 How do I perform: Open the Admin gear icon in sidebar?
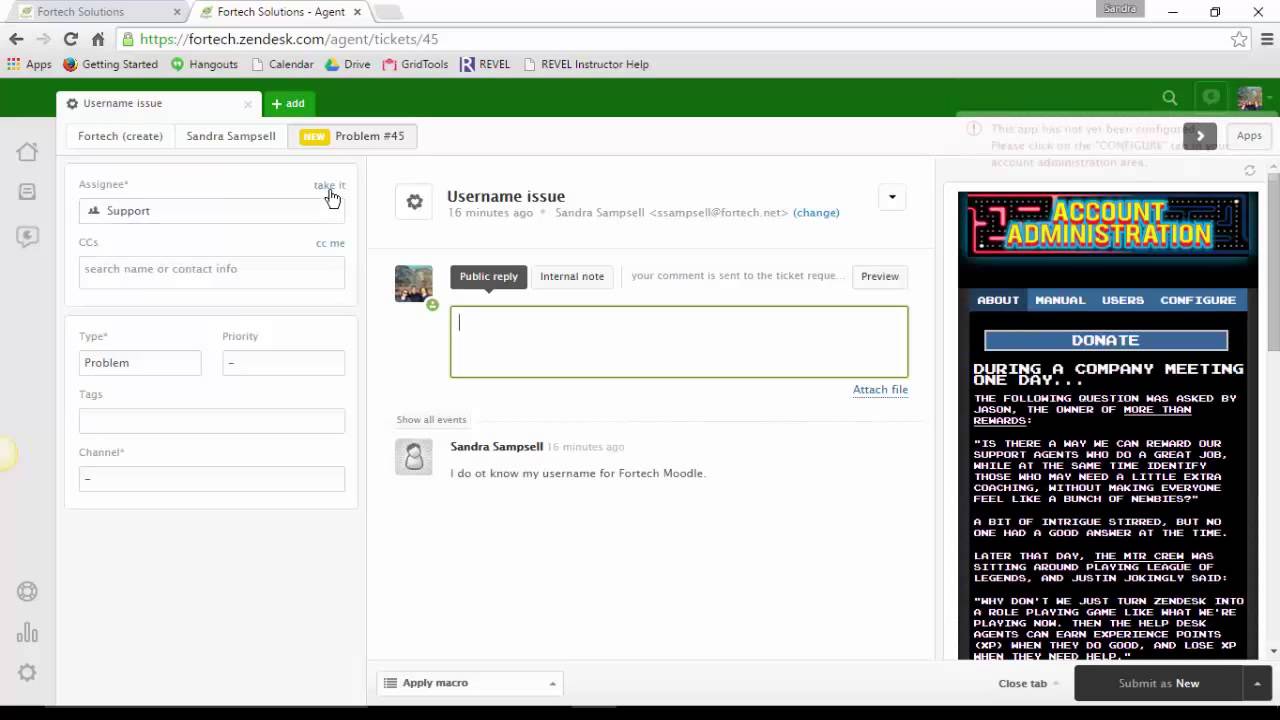tap(27, 673)
